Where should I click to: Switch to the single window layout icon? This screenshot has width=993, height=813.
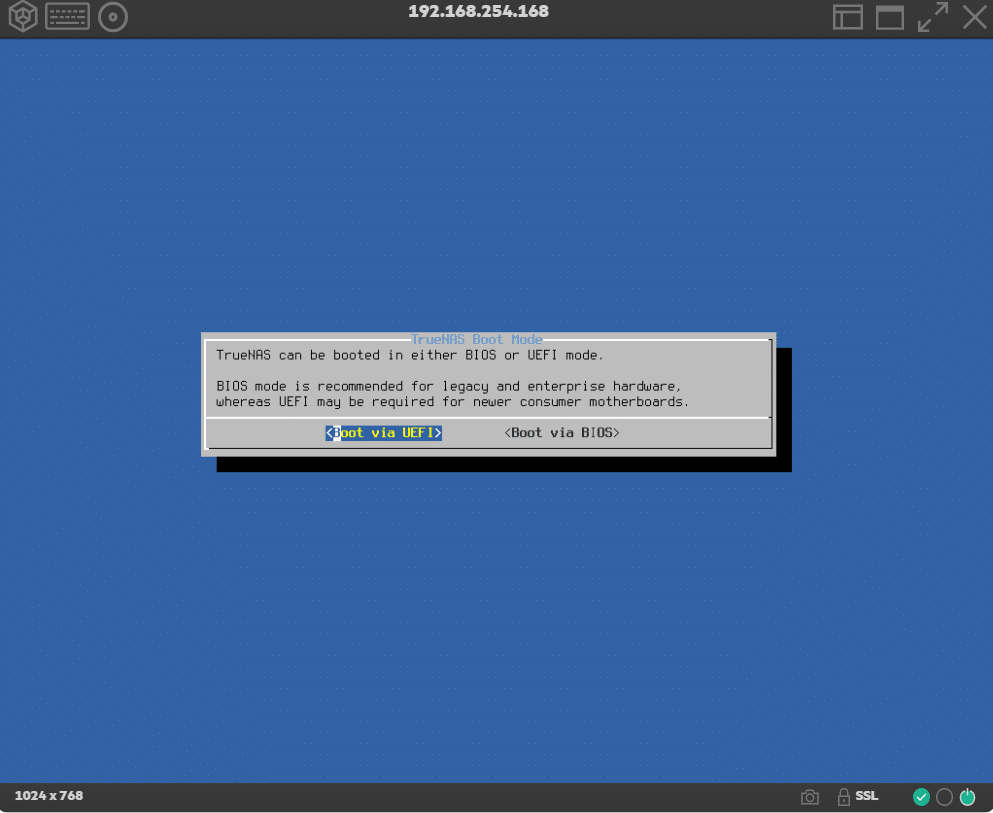point(890,17)
